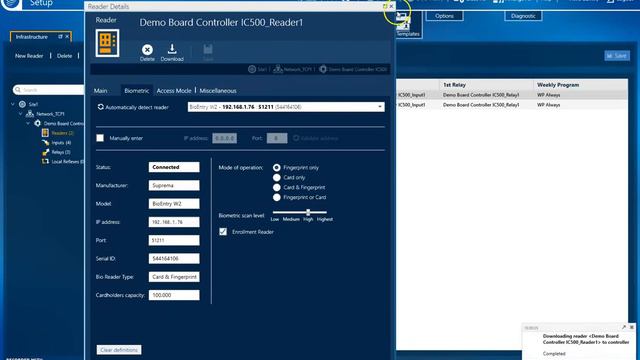Viewport: 640px width, 360px height.
Task: Open the detected reader dropdown
Action: tap(380, 107)
